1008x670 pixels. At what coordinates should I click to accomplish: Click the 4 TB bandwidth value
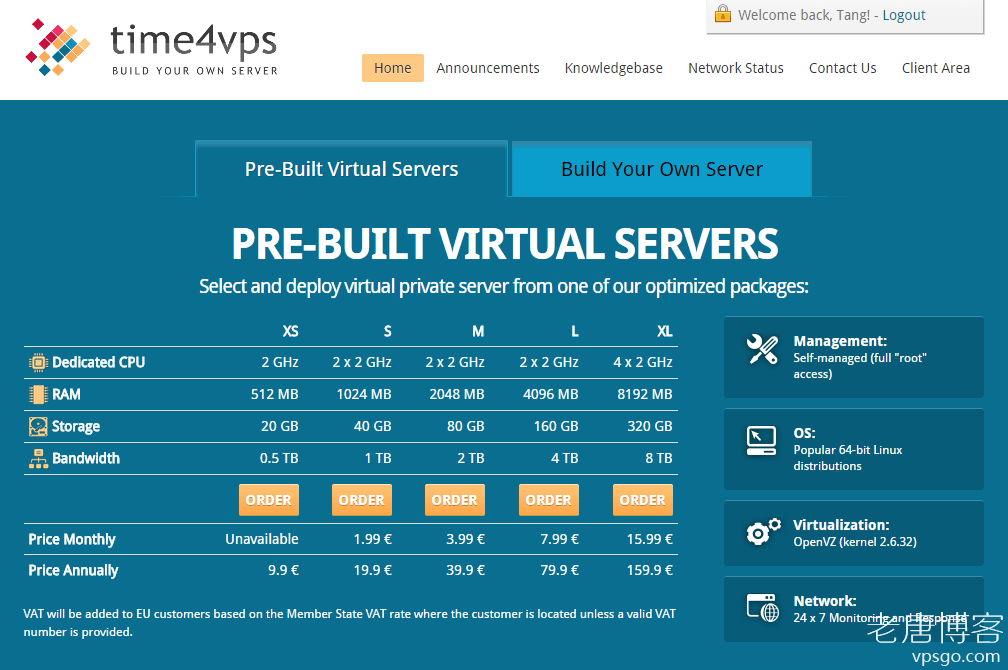click(564, 458)
